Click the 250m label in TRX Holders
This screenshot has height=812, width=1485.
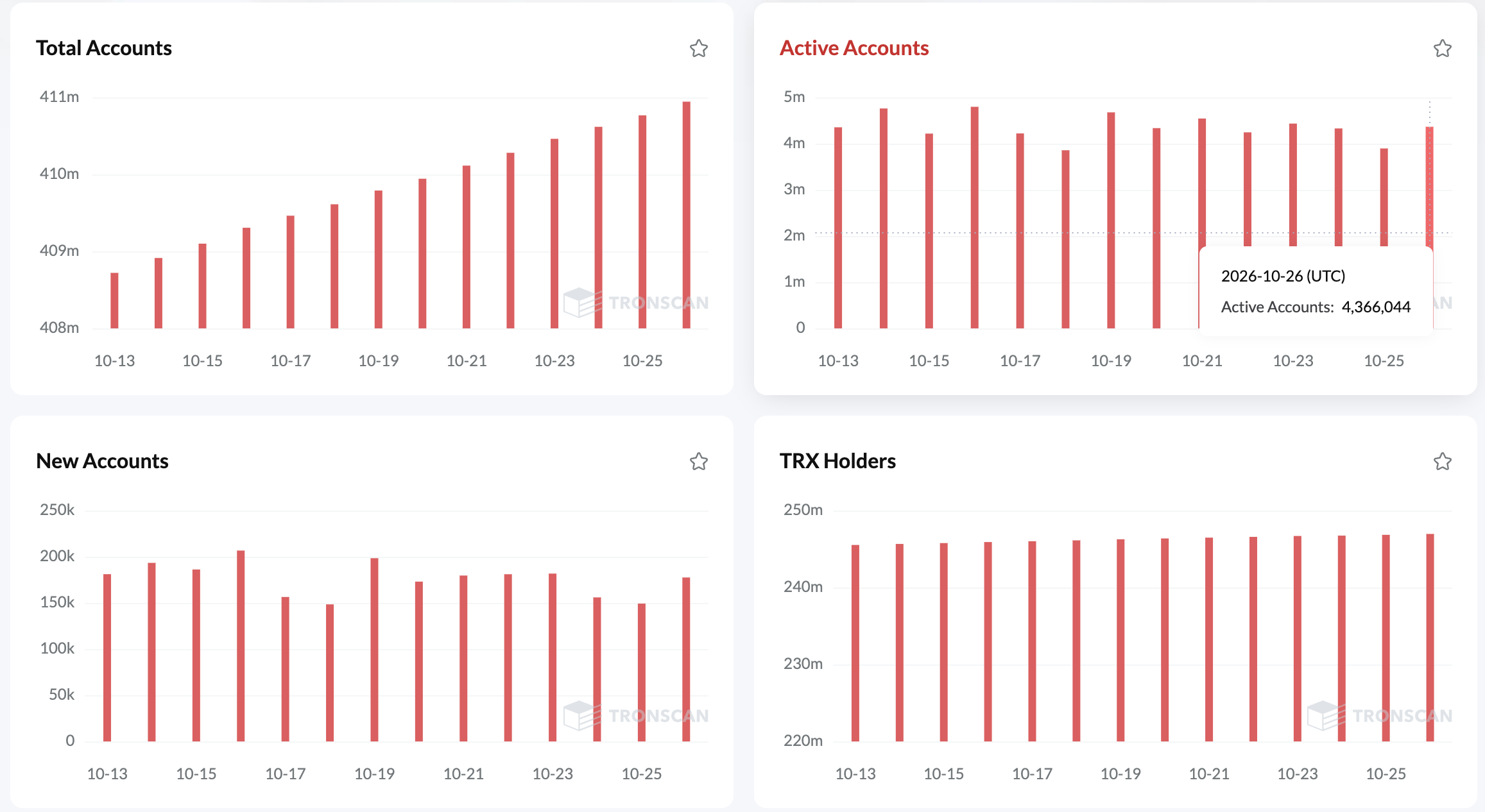coord(803,510)
